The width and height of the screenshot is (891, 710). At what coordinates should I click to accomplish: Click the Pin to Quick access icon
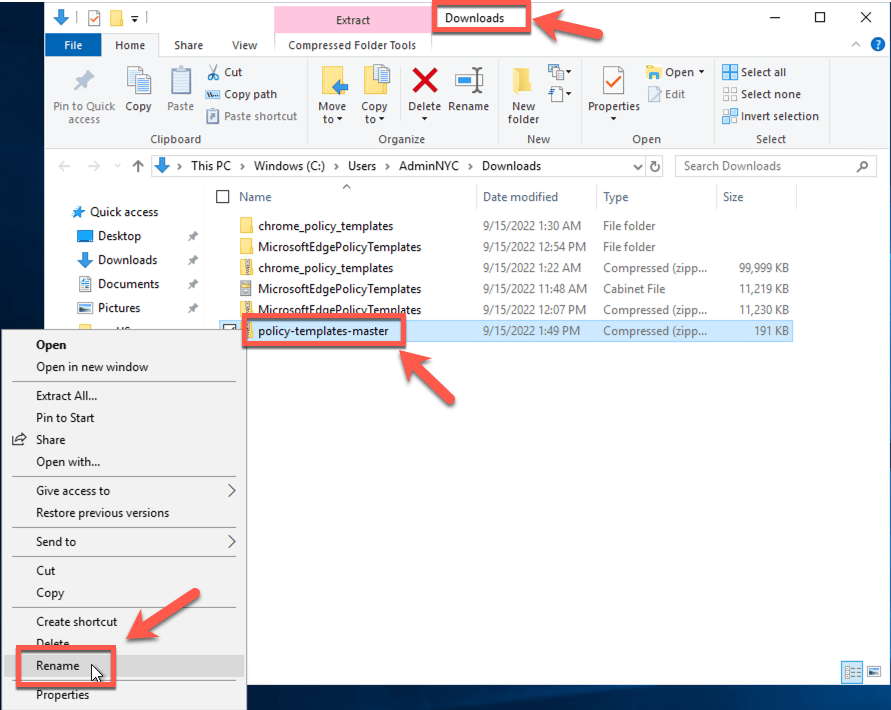pos(83,94)
